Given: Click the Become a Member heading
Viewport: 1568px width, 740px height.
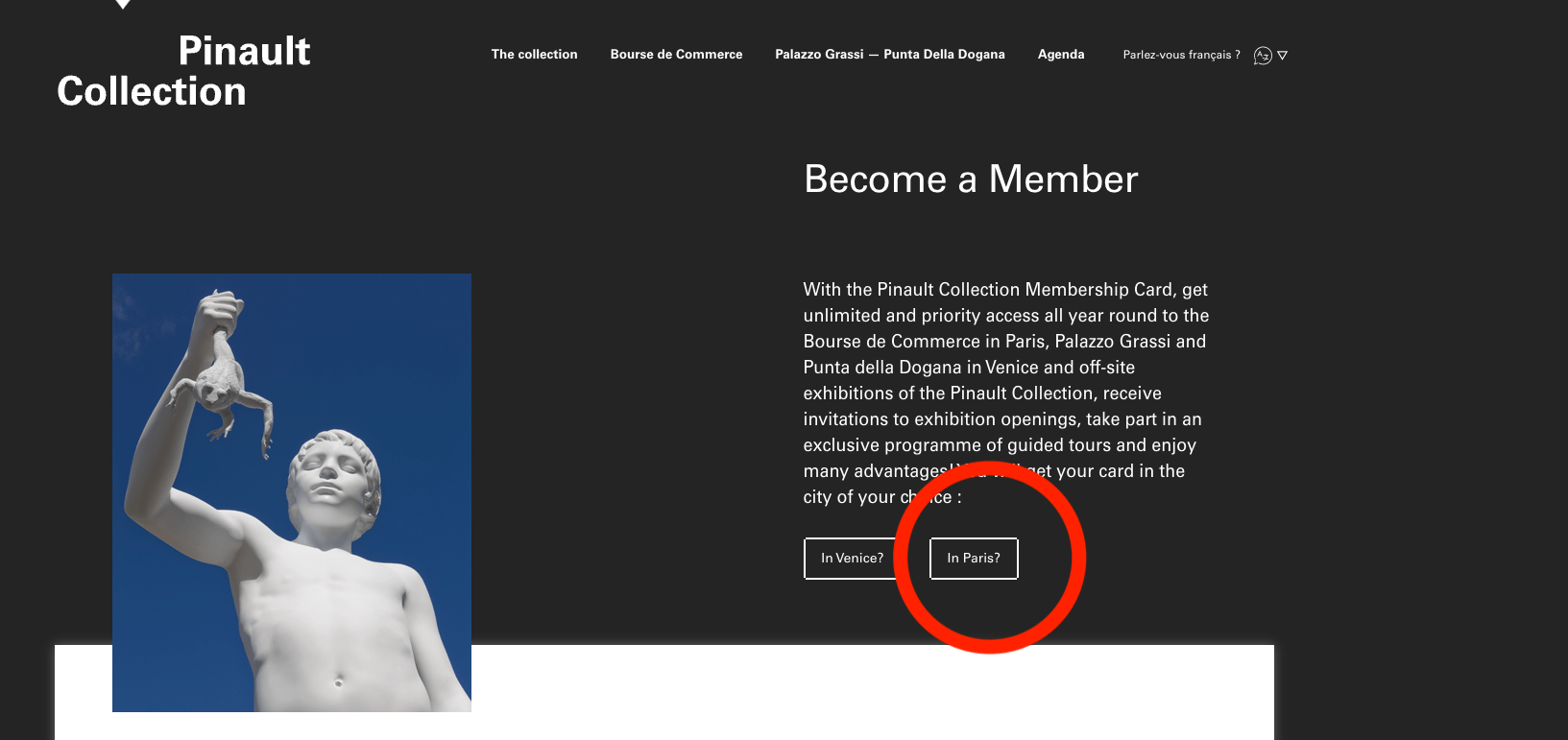Looking at the screenshot, I should point(971,179).
